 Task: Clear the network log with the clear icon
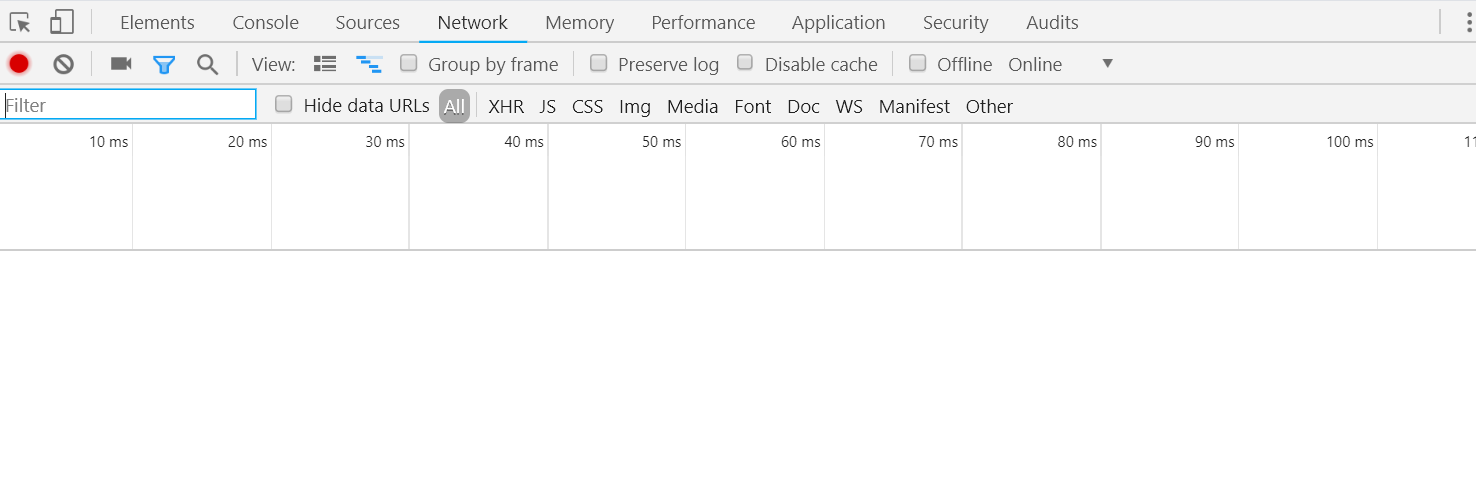click(x=64, y=64)
